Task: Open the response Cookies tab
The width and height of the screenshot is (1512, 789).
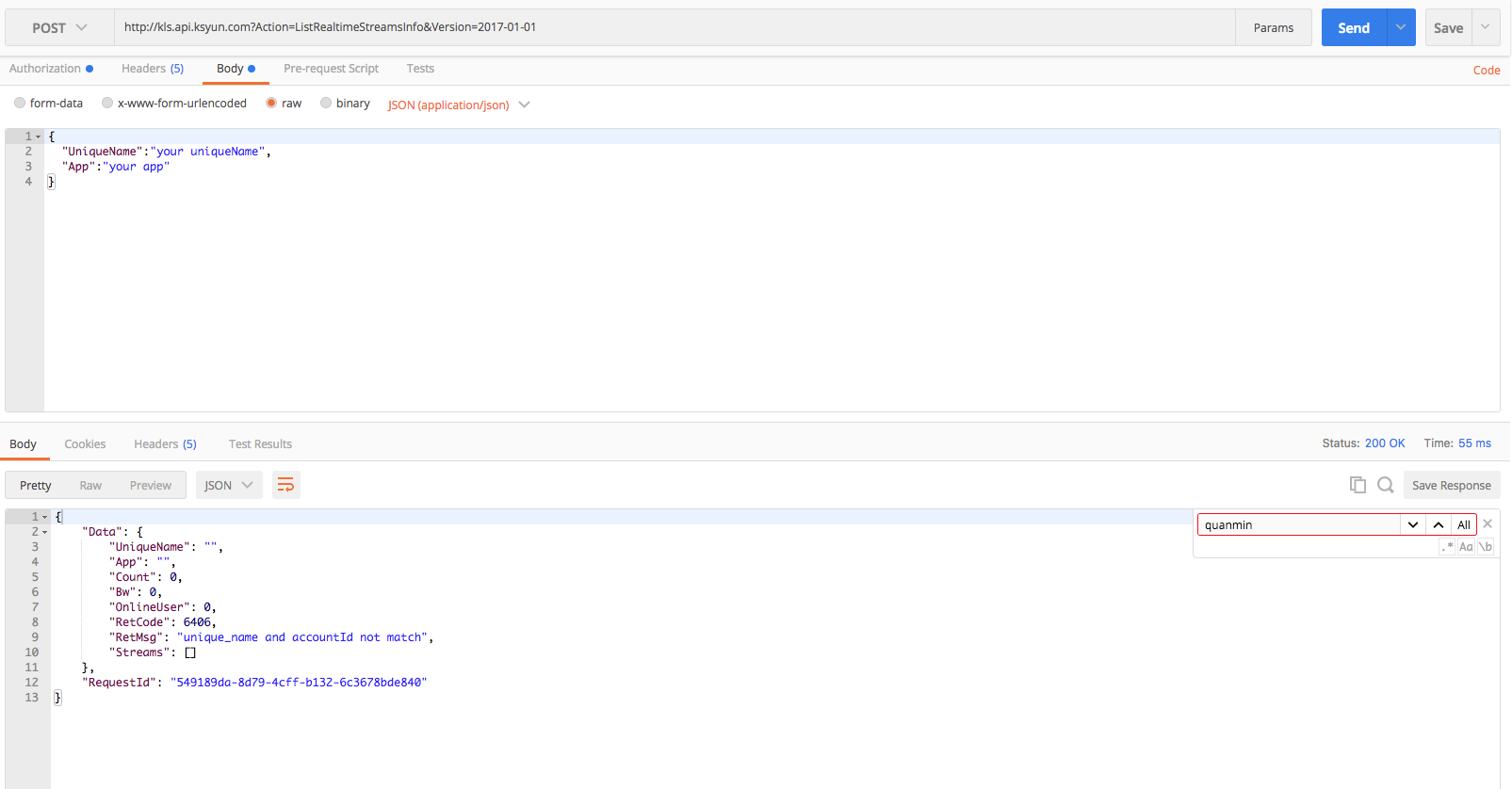Action: pyautogui.click(x=85, y=444)
